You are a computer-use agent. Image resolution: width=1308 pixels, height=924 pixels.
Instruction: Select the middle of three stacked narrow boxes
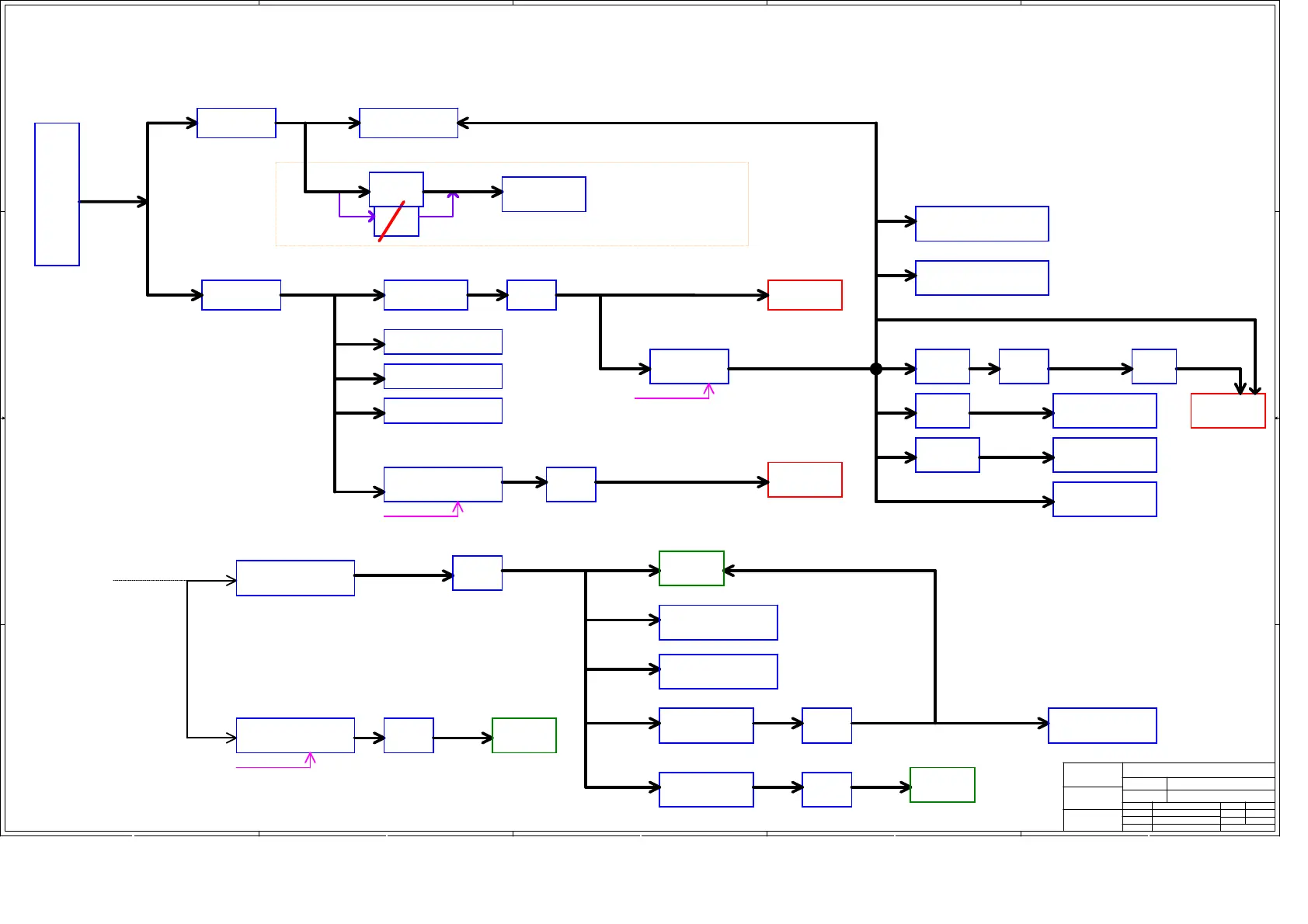(x=443, y=377)
